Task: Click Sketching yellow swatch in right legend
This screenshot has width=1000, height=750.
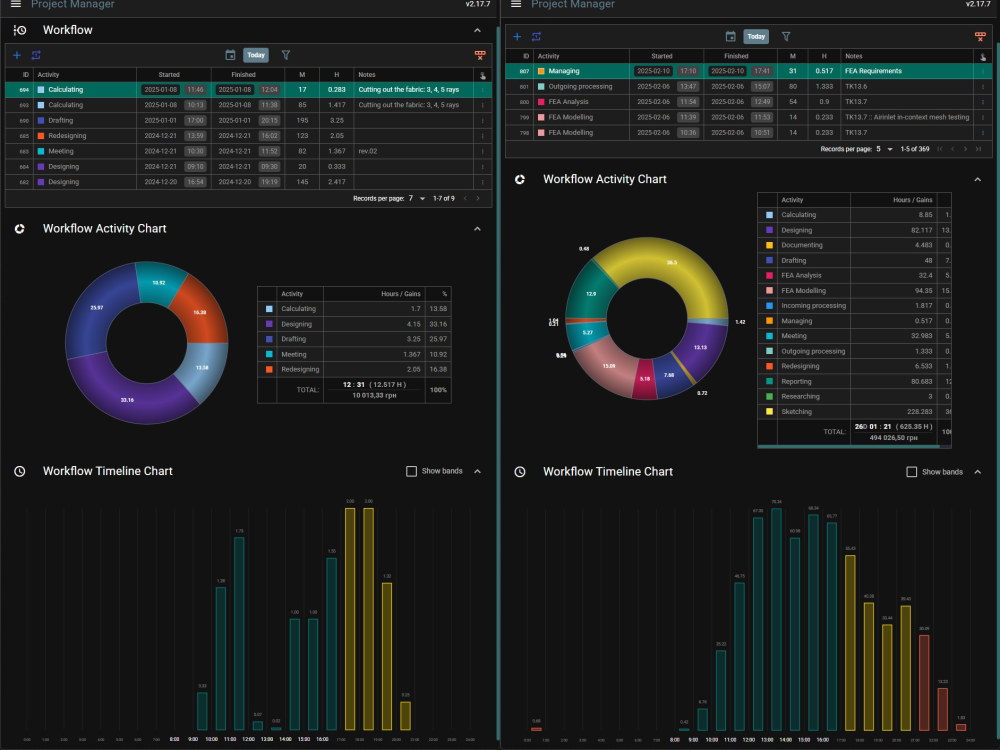Action: (x=769, y=412)
